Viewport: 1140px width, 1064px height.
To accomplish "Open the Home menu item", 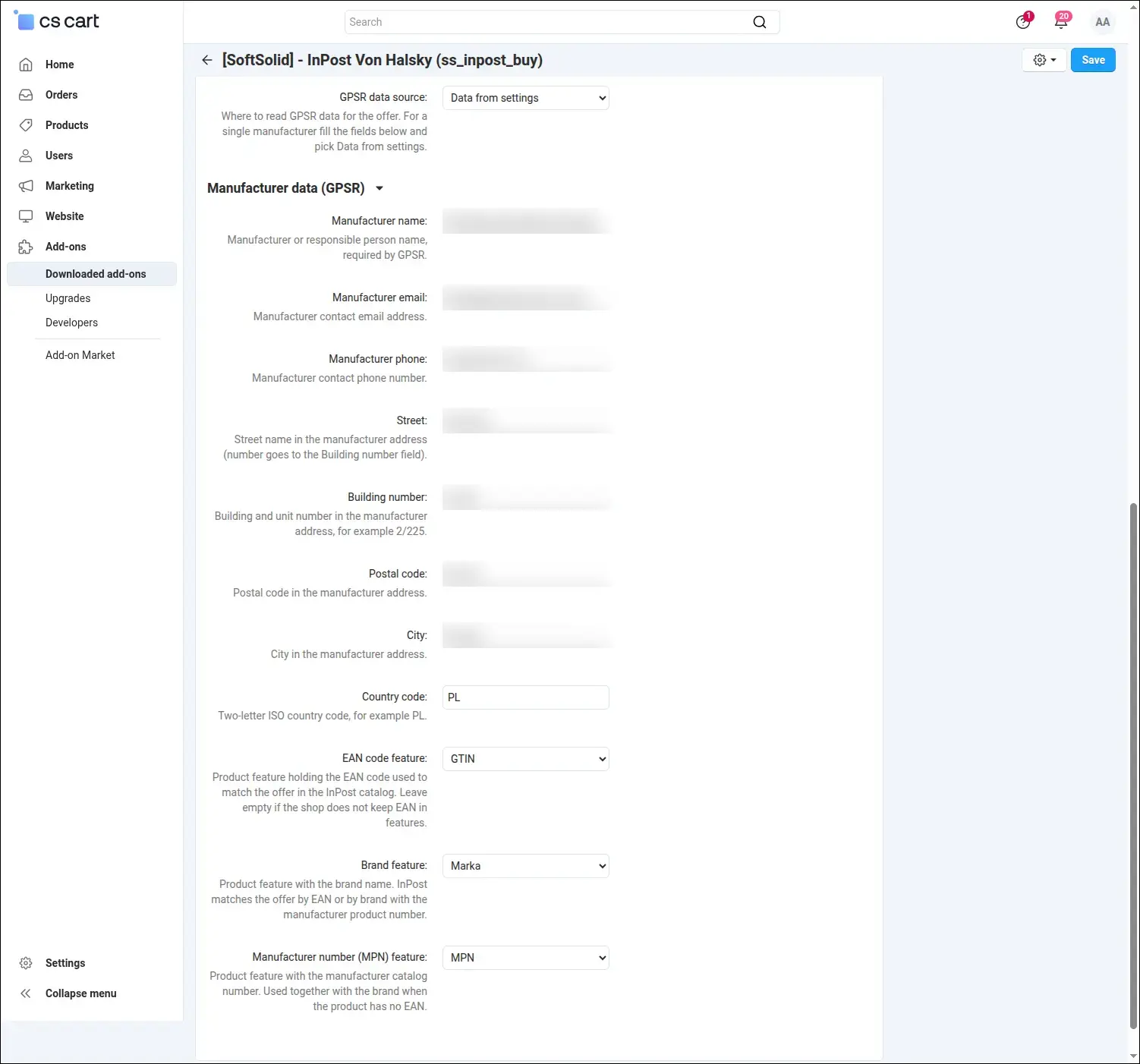I will pyautogui.click(x=60, y=65).
